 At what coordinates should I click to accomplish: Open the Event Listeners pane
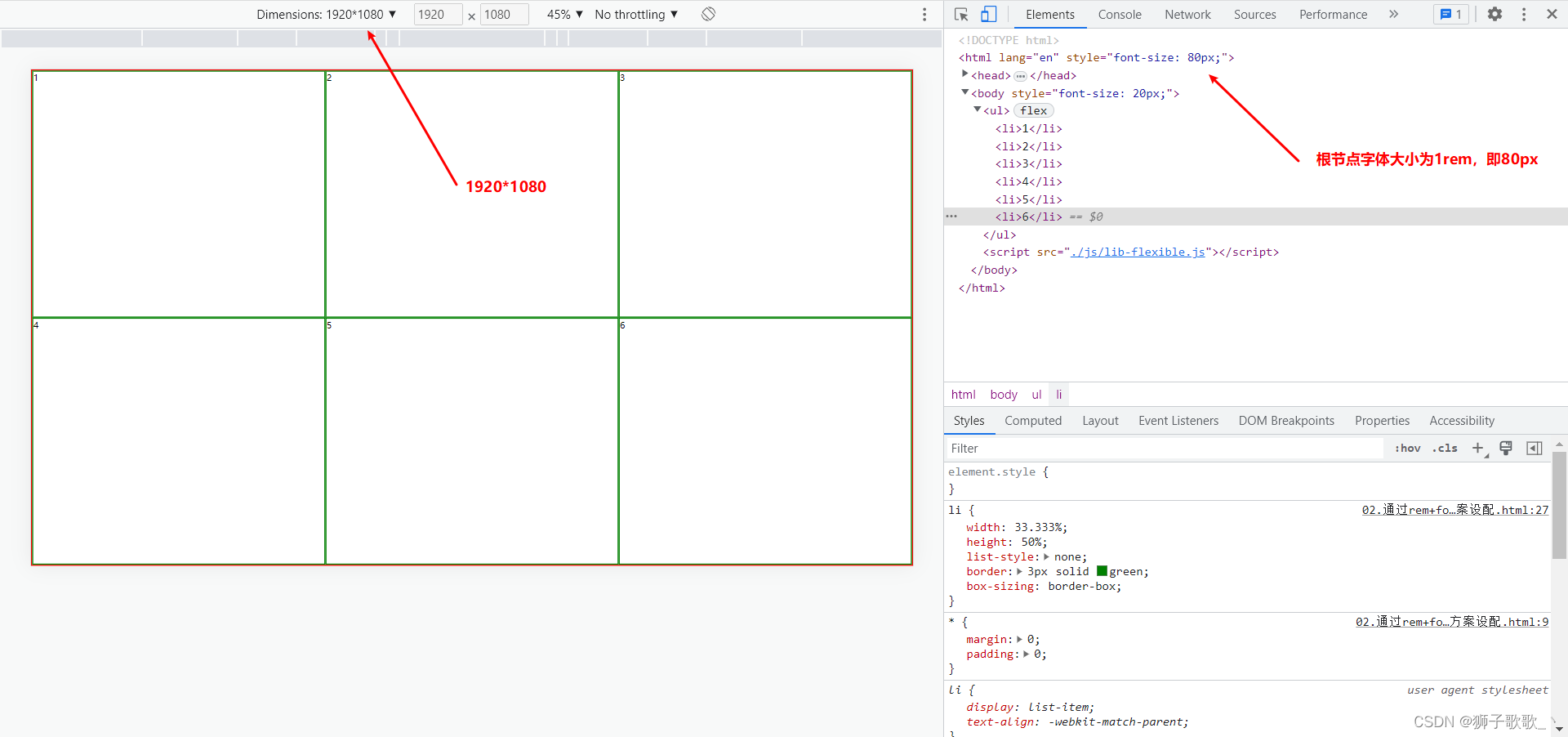click(1178, 421)
